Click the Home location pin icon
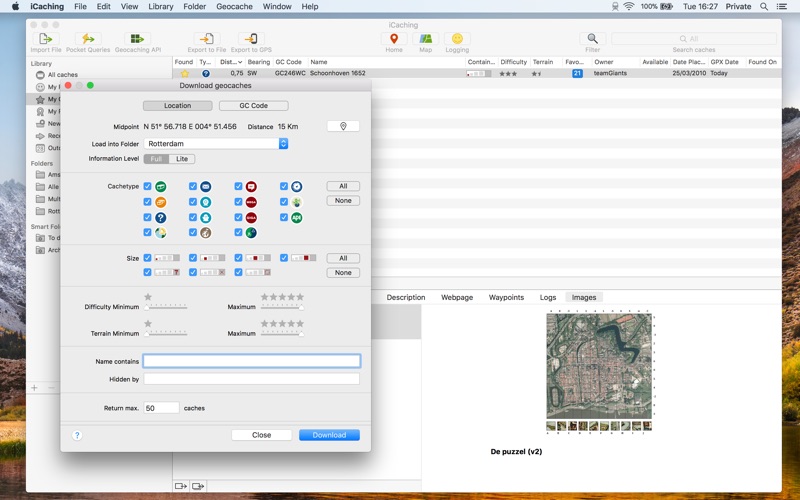The width and height of the screenshot is (800, 500). click(394, 39)
